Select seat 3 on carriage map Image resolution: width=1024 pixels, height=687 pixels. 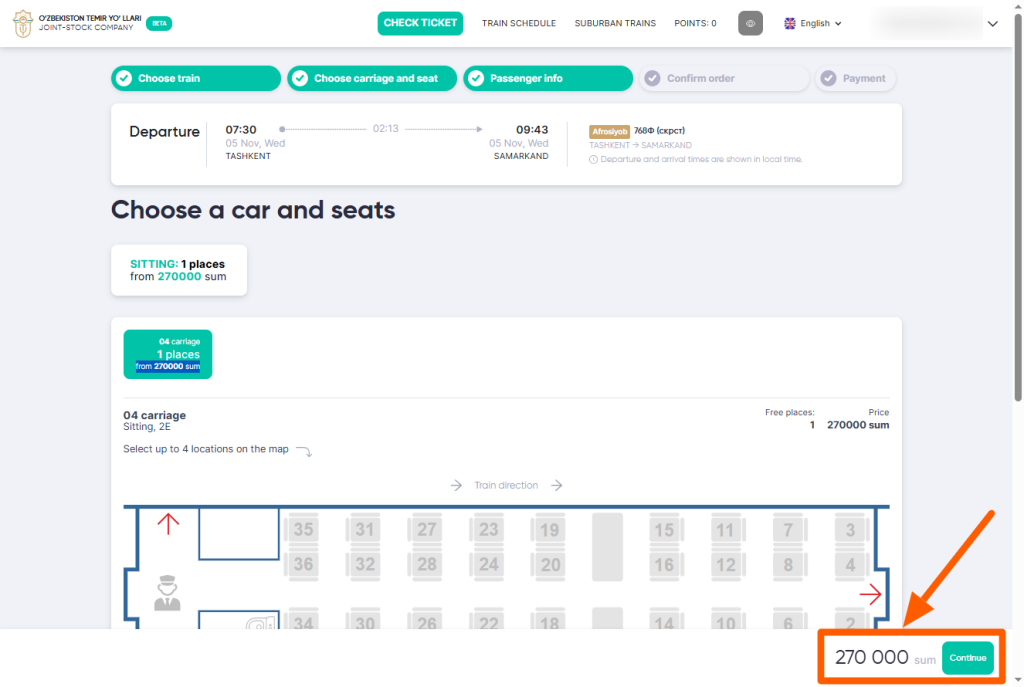coord(850,530)
